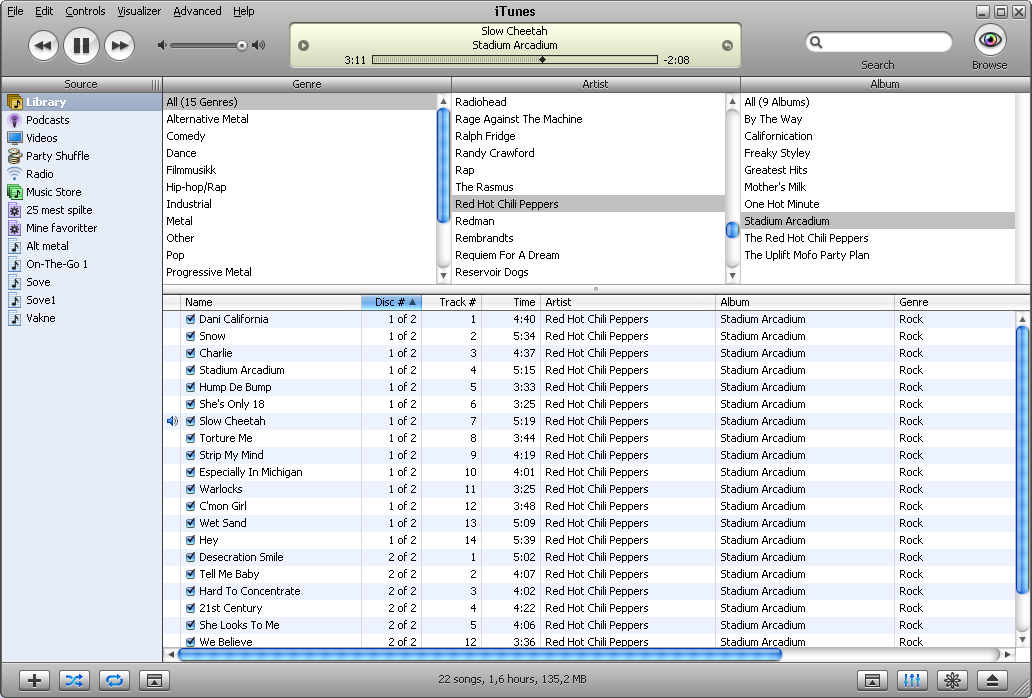Open the Help menu
Screen dimensions: 1032x698
[244, 11]
